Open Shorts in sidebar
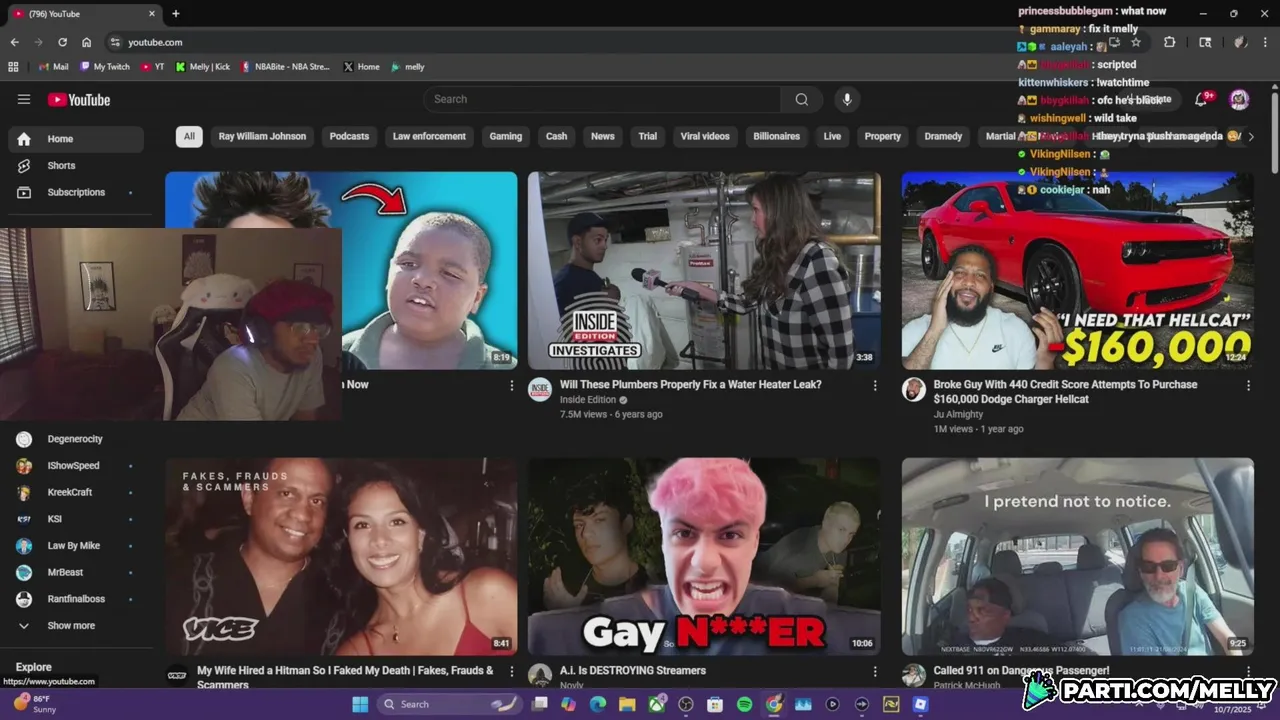 pos(76,165)
